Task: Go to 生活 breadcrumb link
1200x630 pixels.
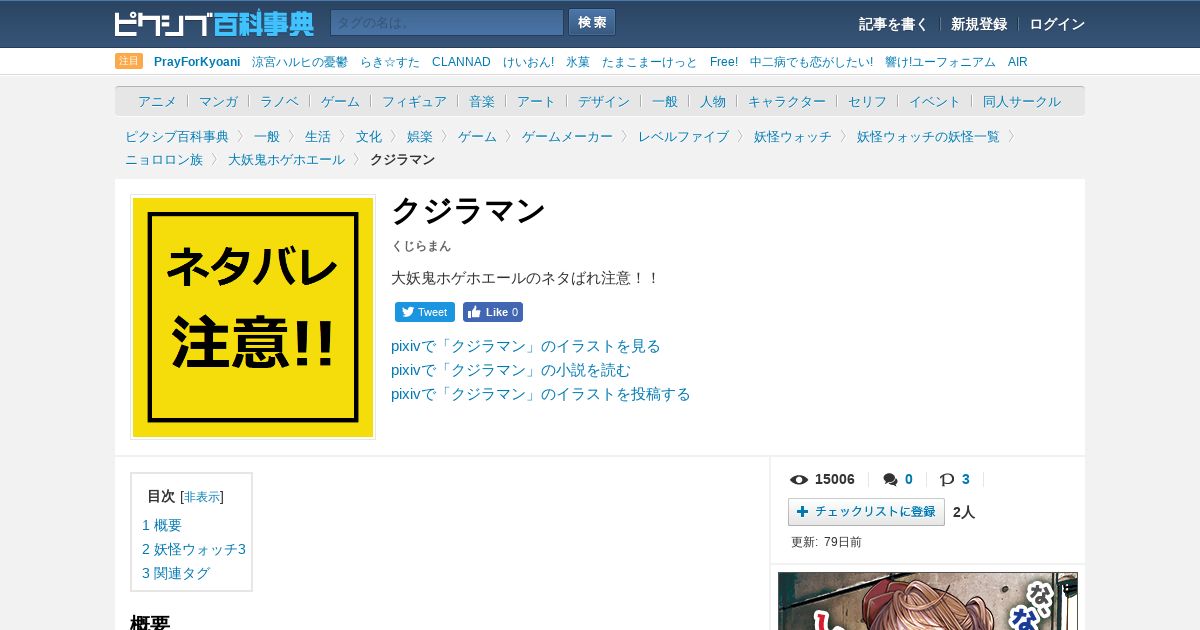Action: tap(318, 136)
